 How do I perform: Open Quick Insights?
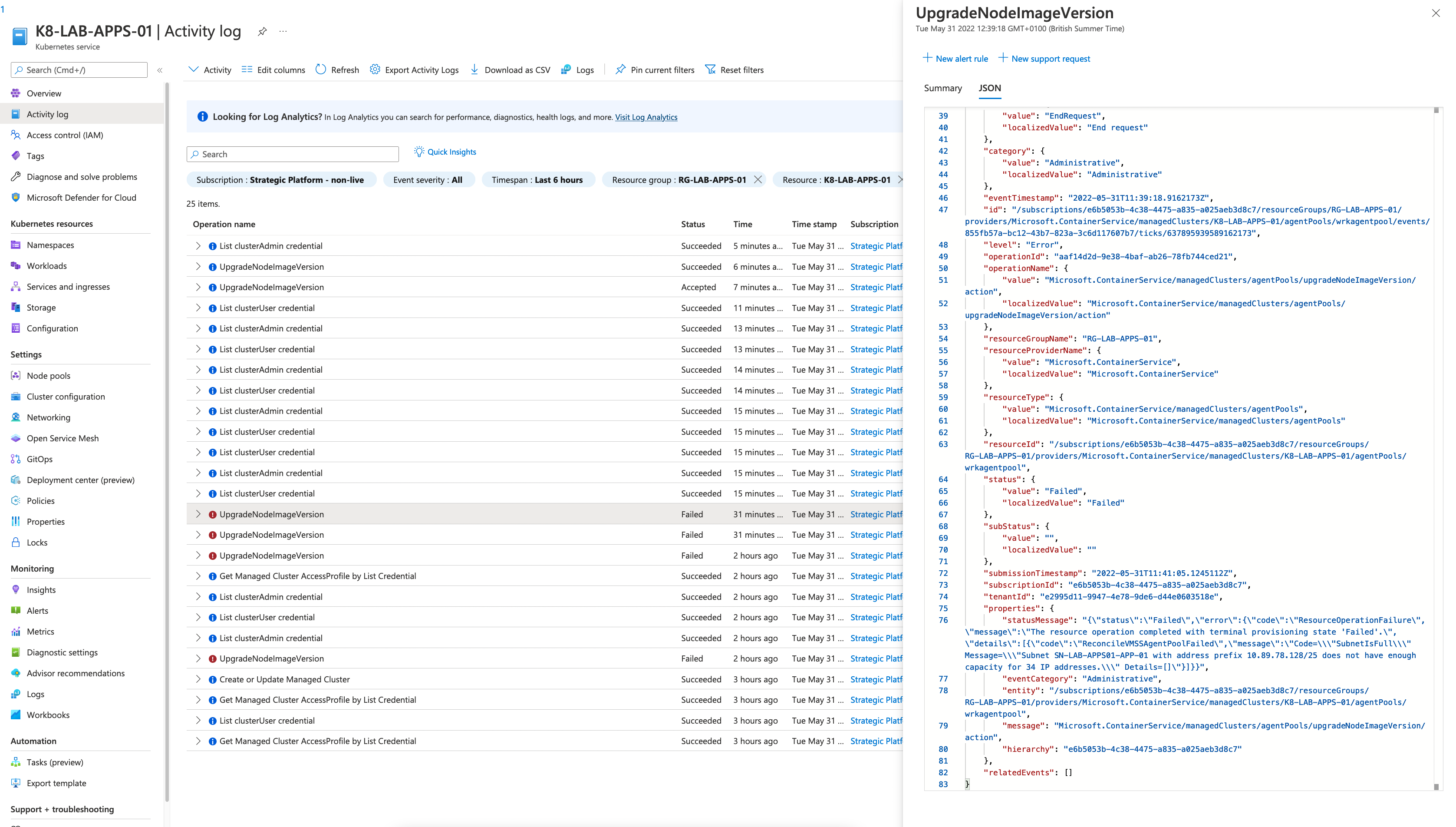point(445,152)
